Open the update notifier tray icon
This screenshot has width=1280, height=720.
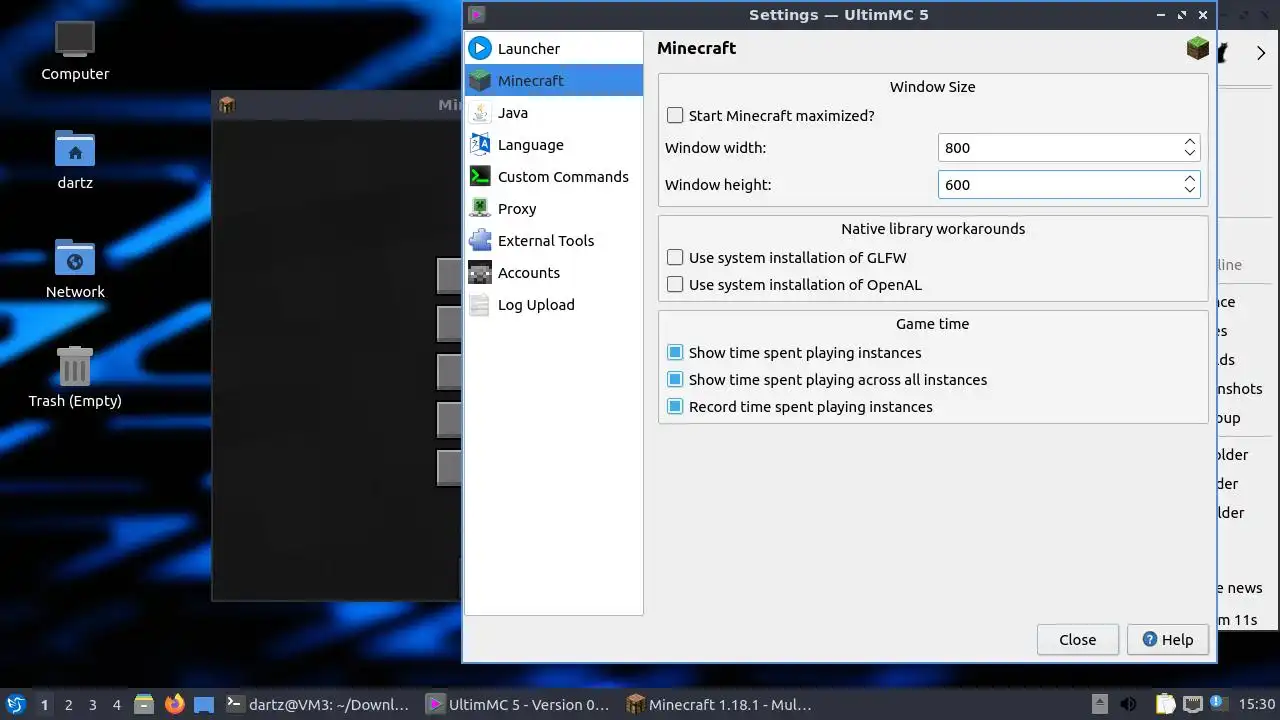tap(1218, 703)
